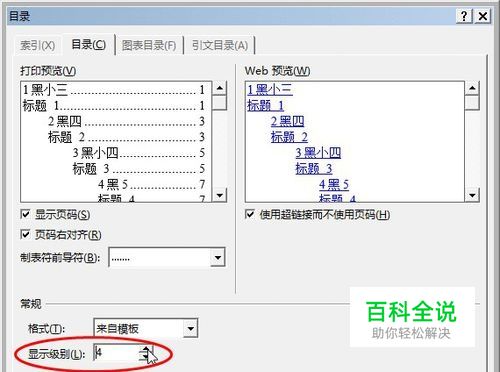Screen dimensions: 500x372
Task: Select print preview row 标题 2
Action: coord(126,137)
